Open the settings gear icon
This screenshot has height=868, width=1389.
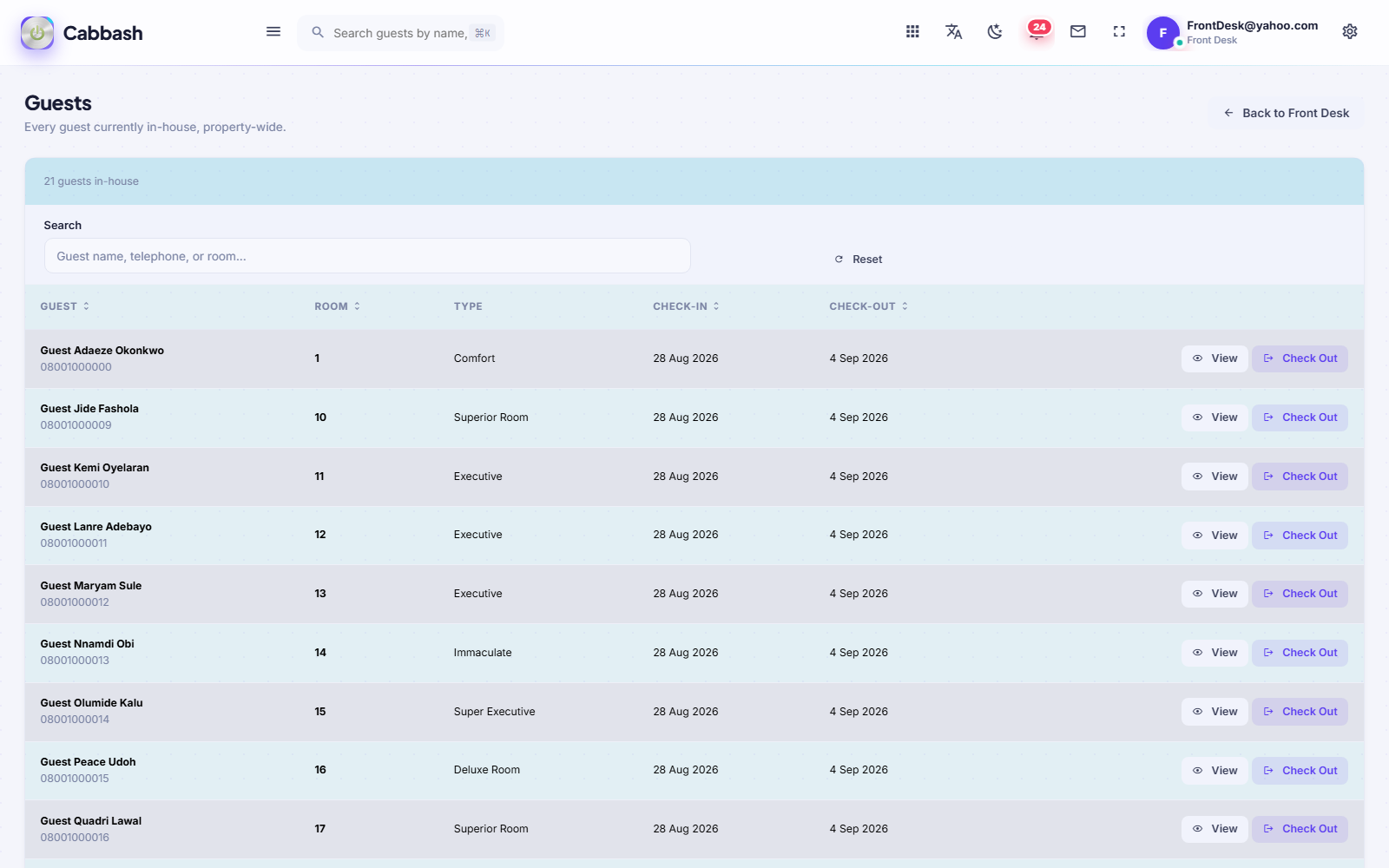pyautogui.click(x=1350, y=32)
